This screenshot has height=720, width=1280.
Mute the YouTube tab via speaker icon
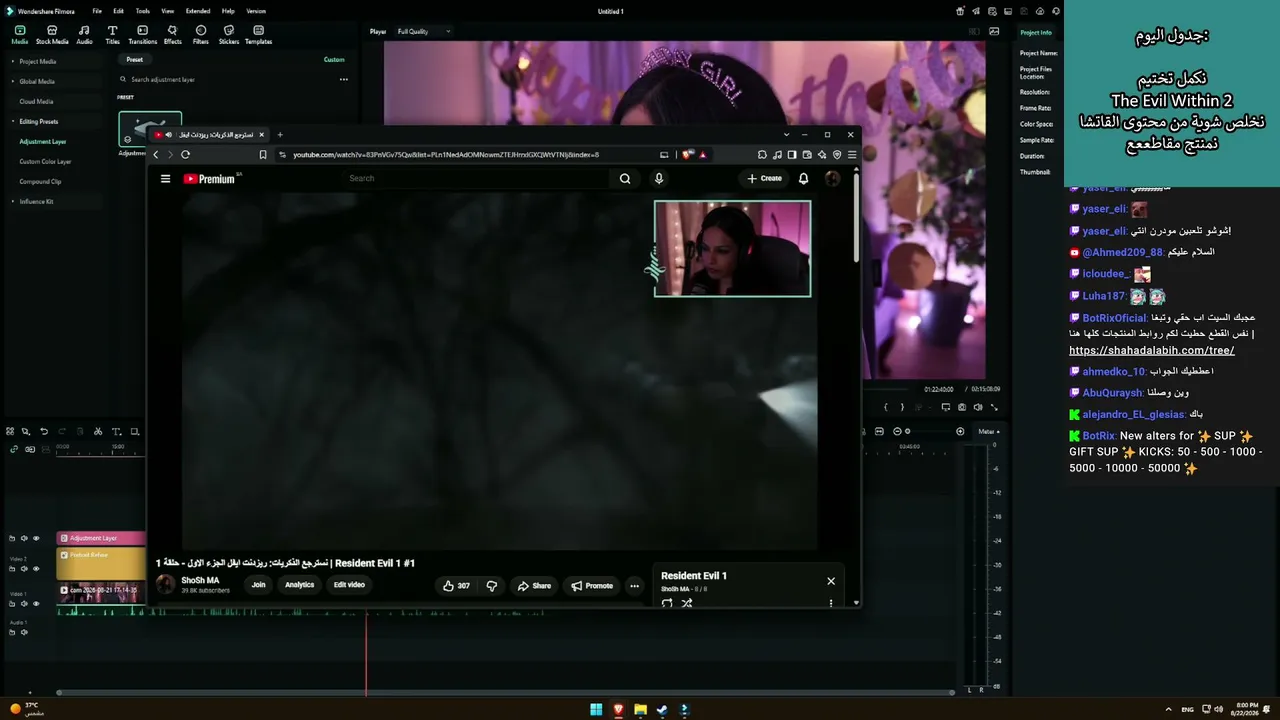[168, 135]
